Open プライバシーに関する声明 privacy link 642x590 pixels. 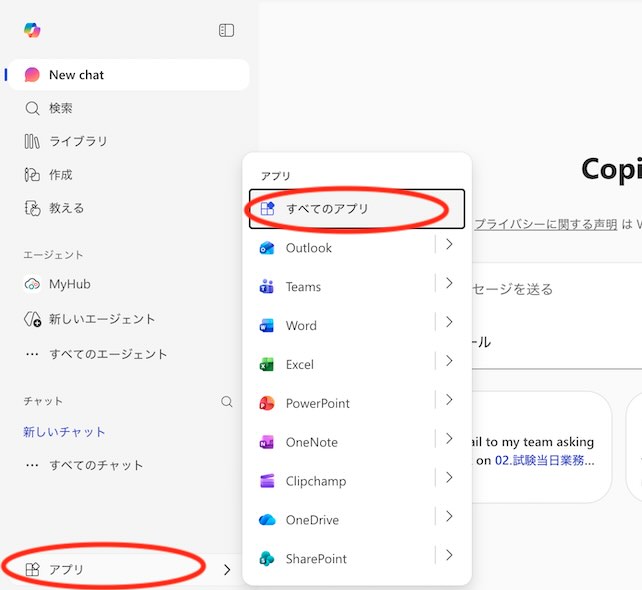click(x=545, y=224)
